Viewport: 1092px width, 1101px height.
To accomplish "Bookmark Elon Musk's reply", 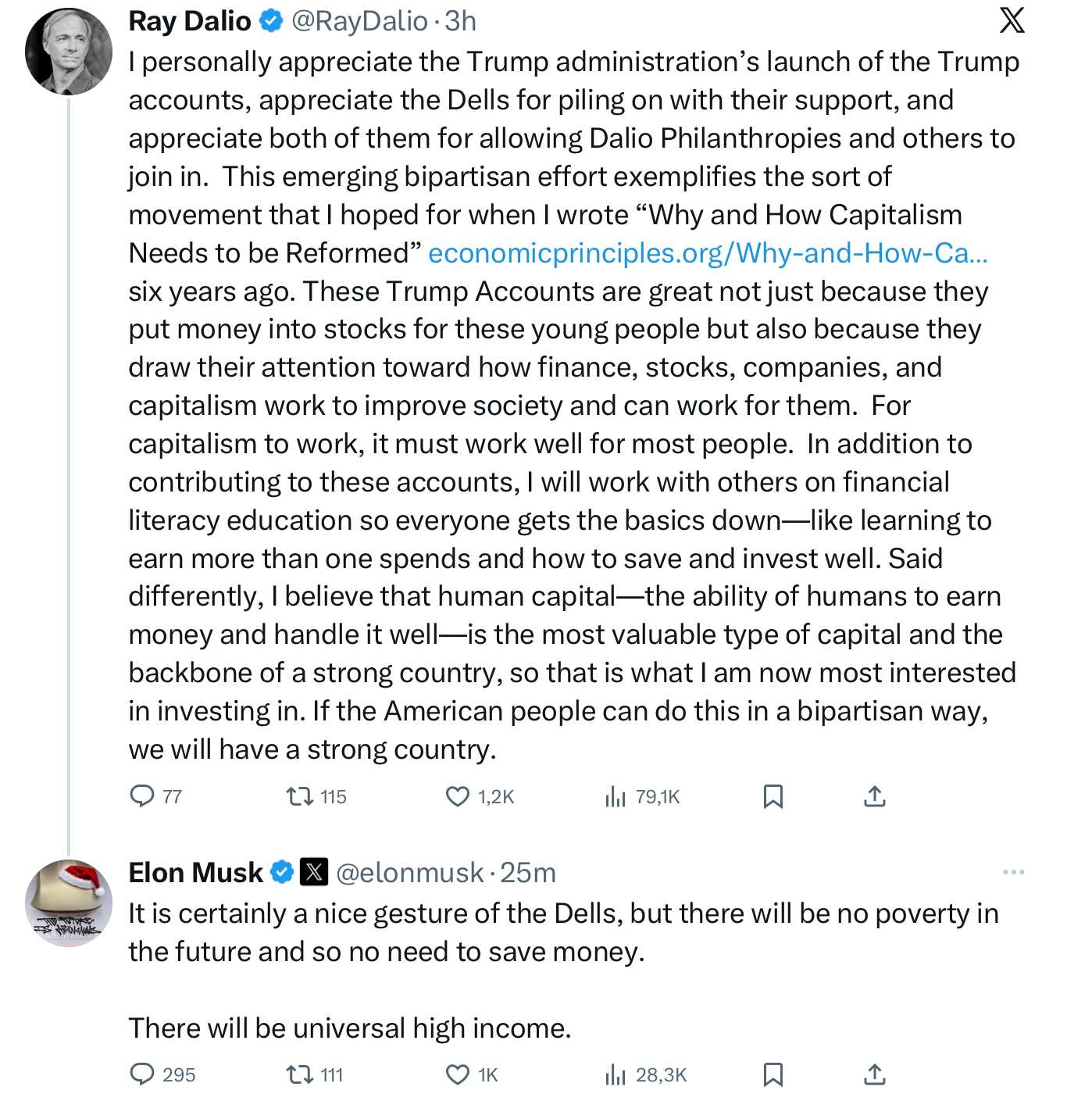I will point(773,1074).
